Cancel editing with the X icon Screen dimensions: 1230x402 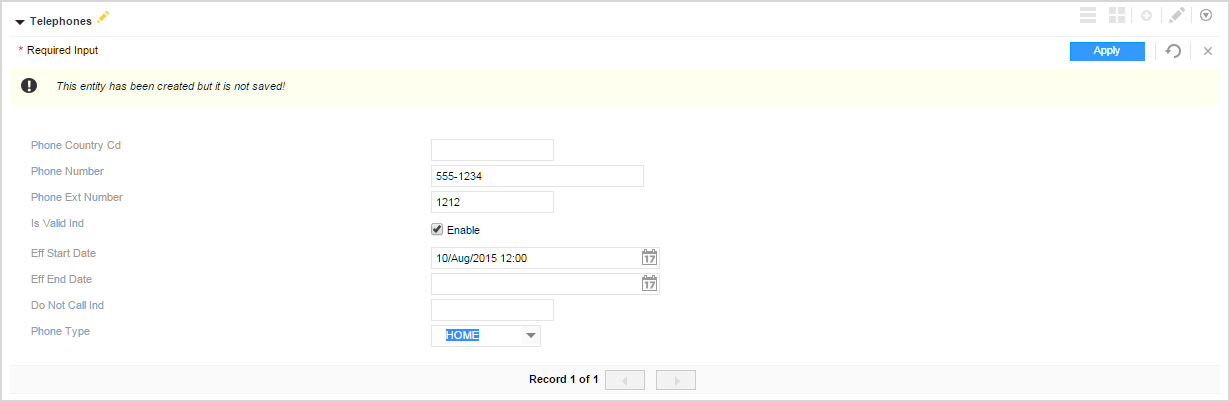click(x=1207, y=51)
